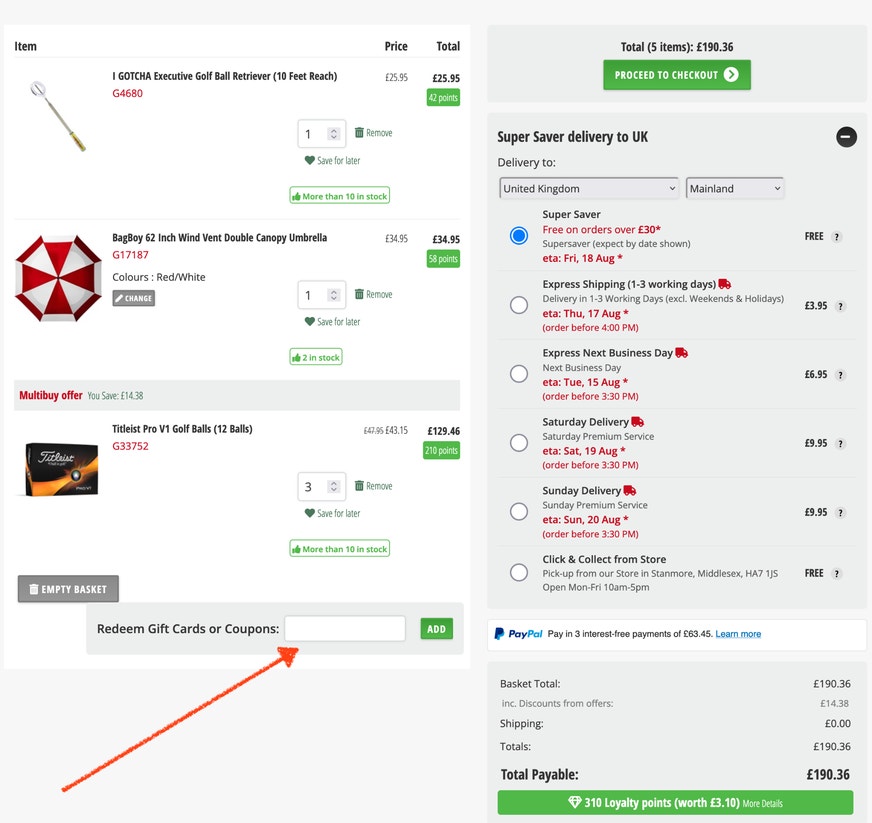Image resolution: width=872 pixels, height=823 pixels.
Task: Remove the I GOTCHA Golf Ball Retriever
Action: (x=373, y=133)
